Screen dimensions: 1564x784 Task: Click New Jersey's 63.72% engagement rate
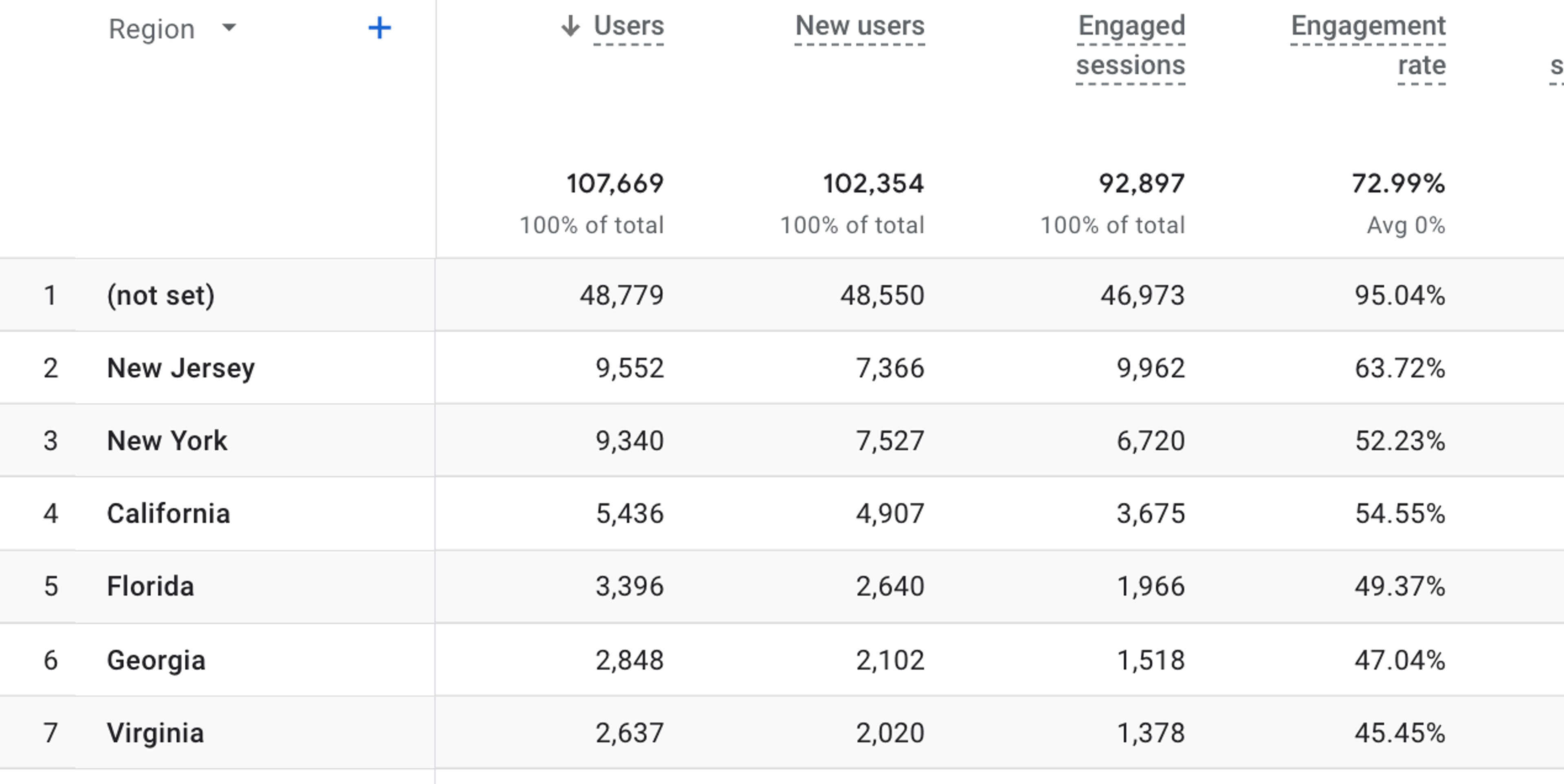click(x=1400, y=368)
